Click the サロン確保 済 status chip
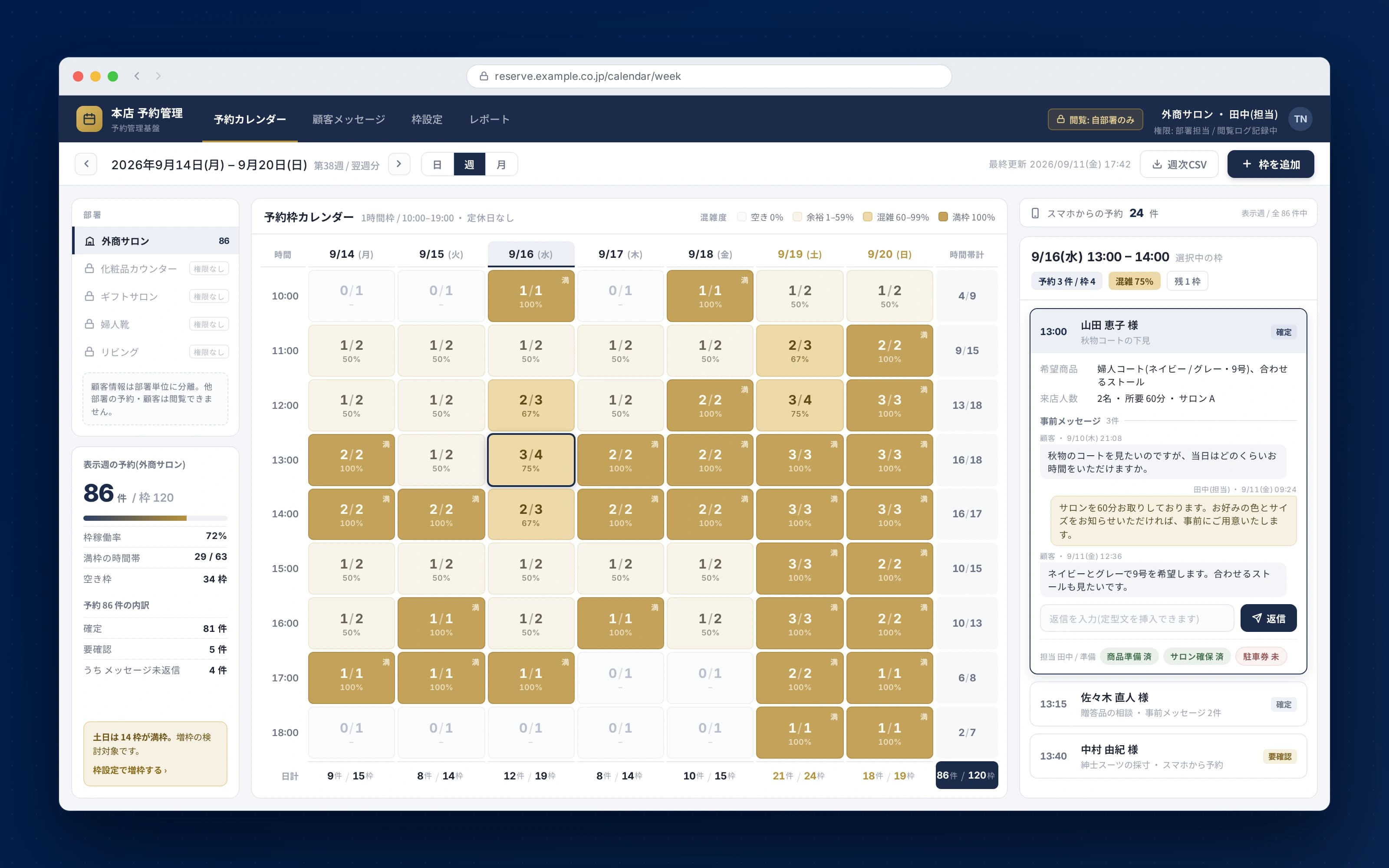Image resolution: width=1389 pixels, height=868 pixels. pos(1197,656)
